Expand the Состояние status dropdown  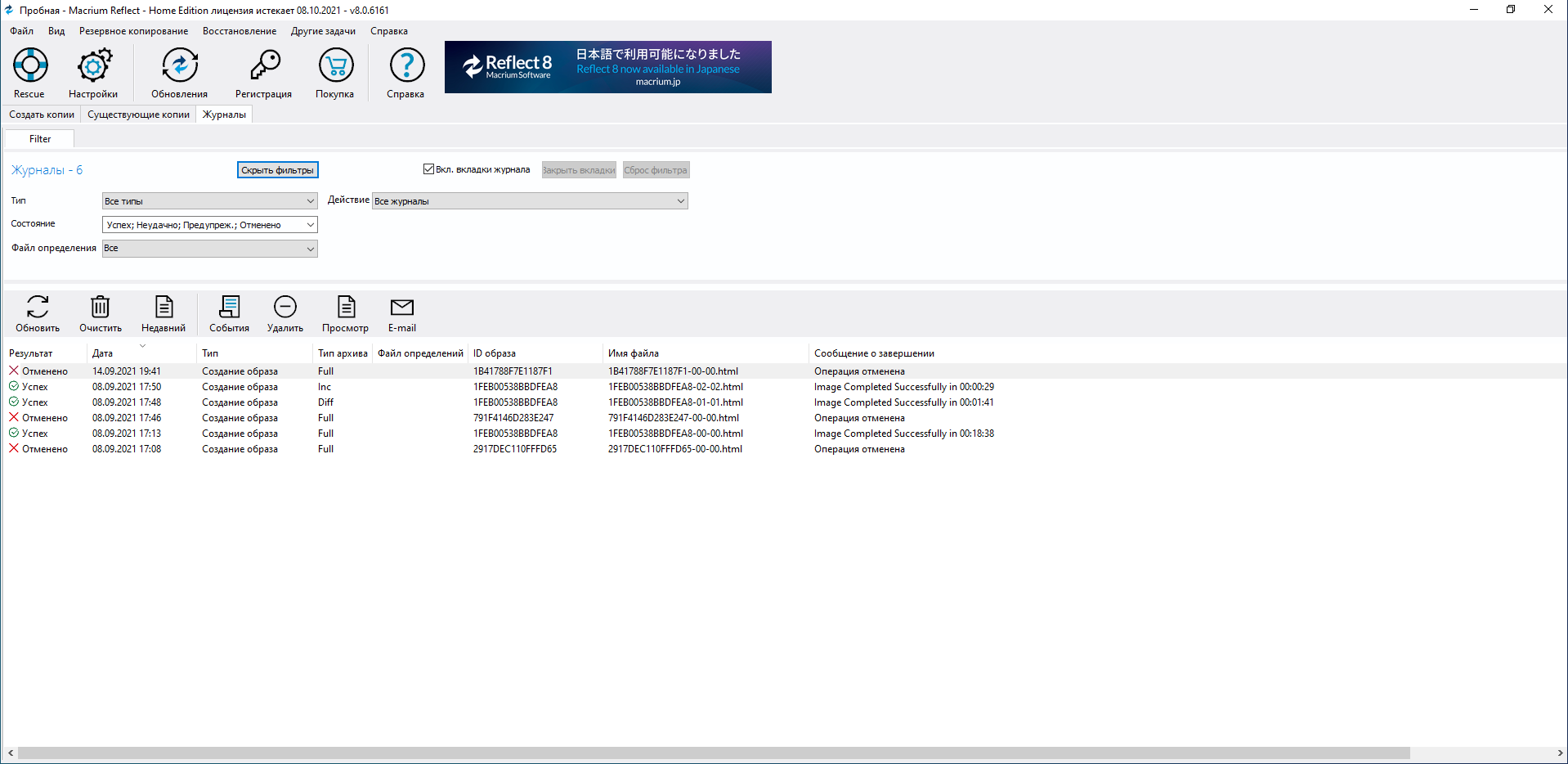click(x=209, y=224)
